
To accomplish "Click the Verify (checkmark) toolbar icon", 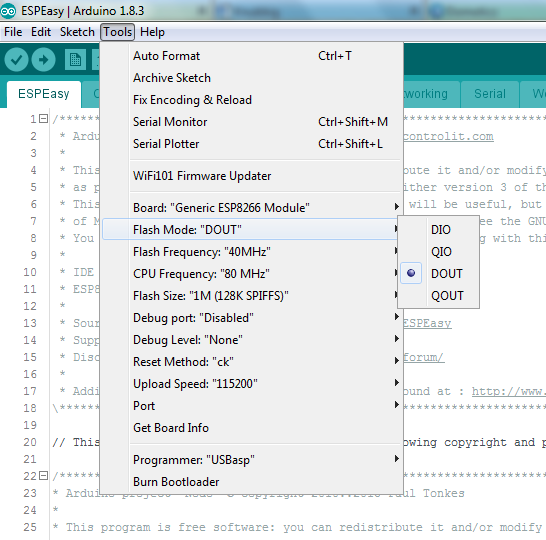I will pyautogui.click(x=16, y=60).
